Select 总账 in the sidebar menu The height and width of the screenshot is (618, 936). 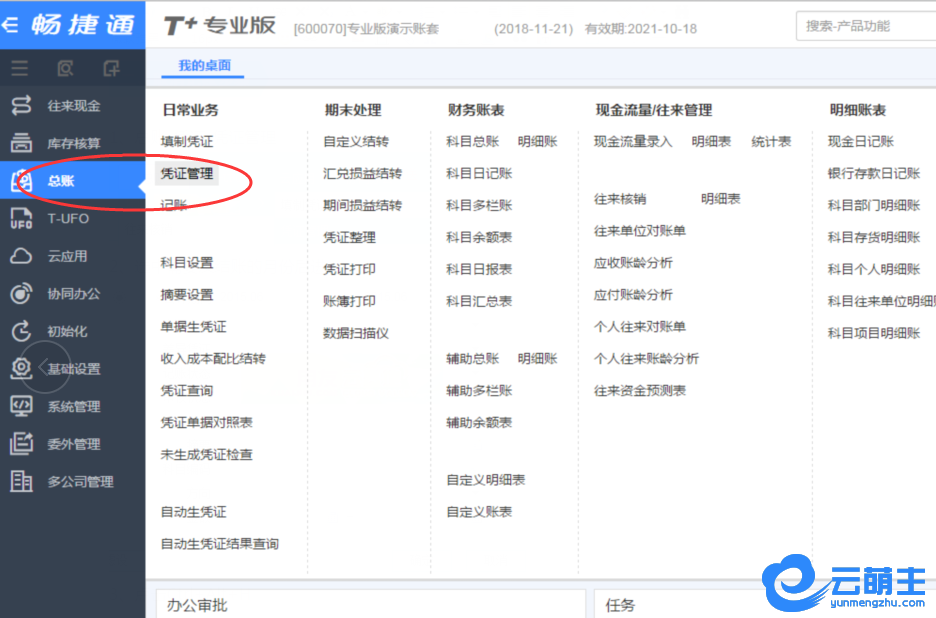tap(60, 181)
